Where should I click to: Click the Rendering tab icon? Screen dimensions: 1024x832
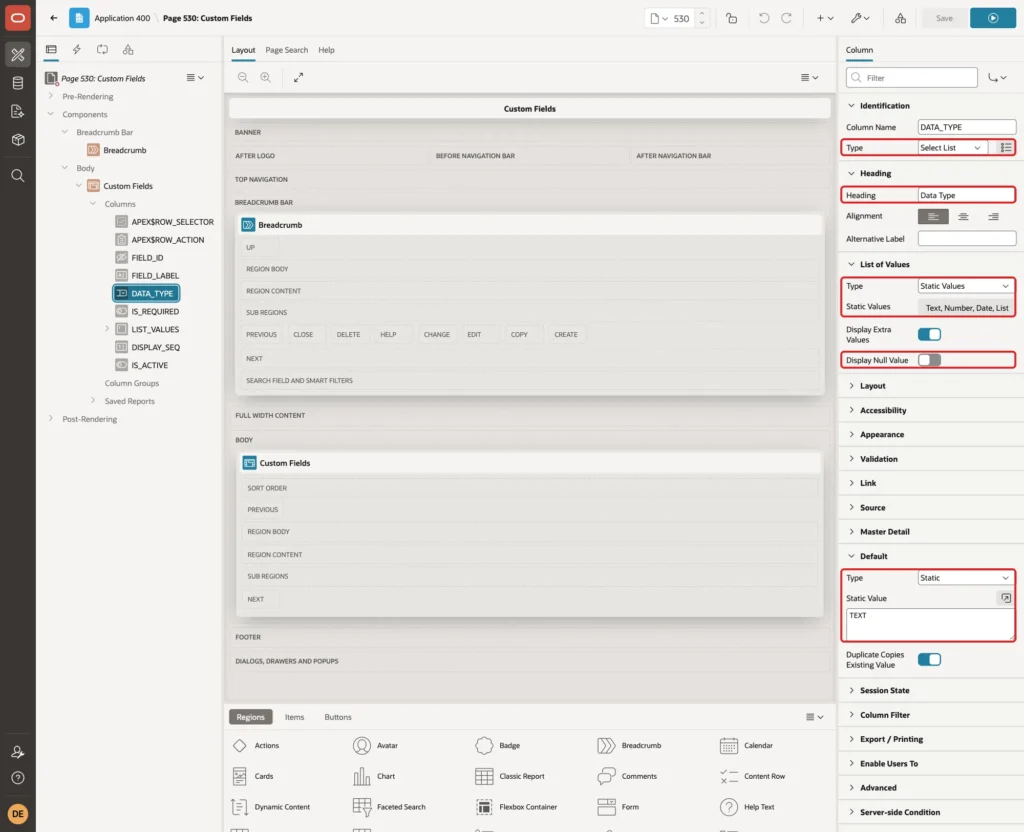pos(51,50)
